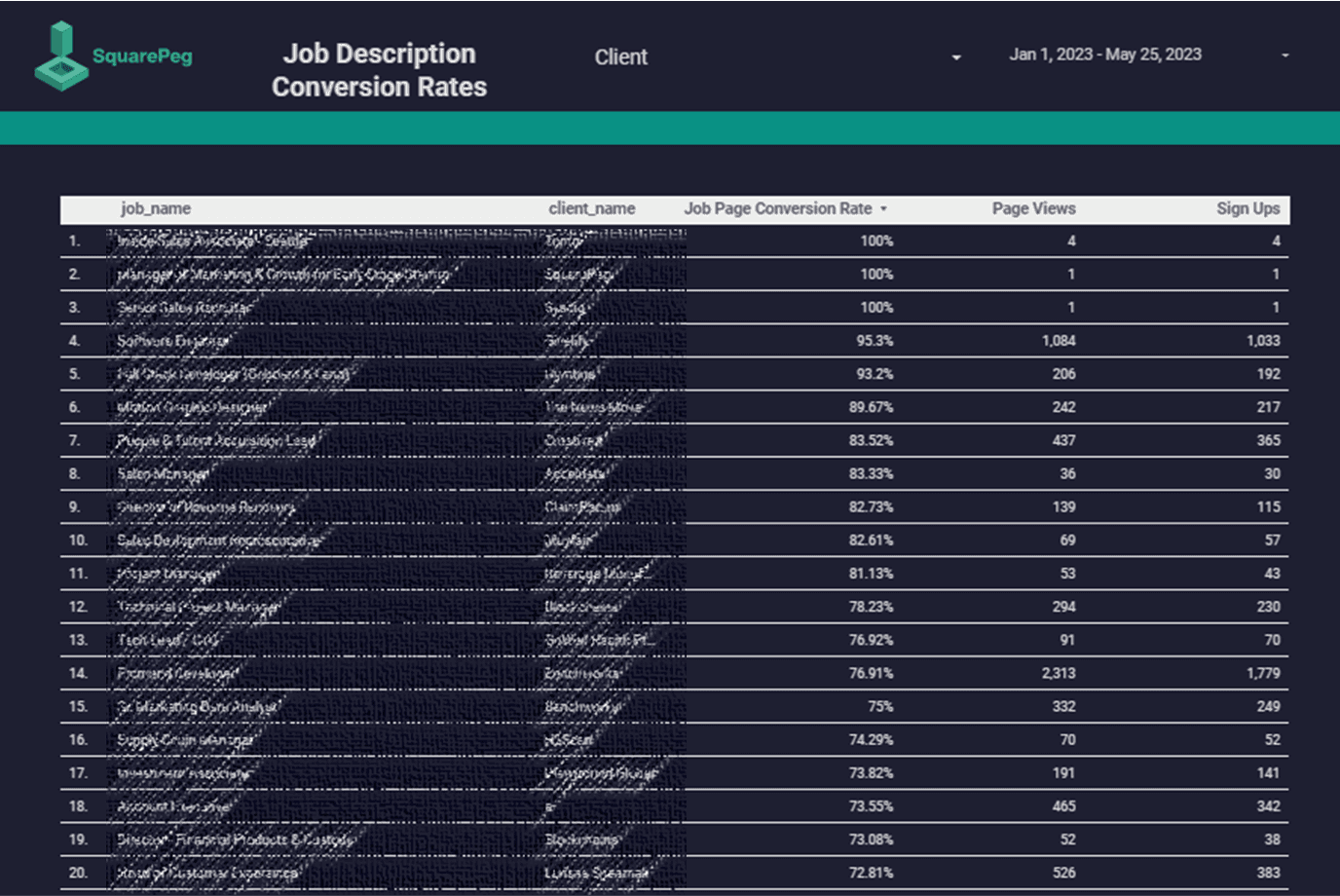1340x896 pixels.
Task: Sort by Sign Ups column header
Action: [1248, 208]
